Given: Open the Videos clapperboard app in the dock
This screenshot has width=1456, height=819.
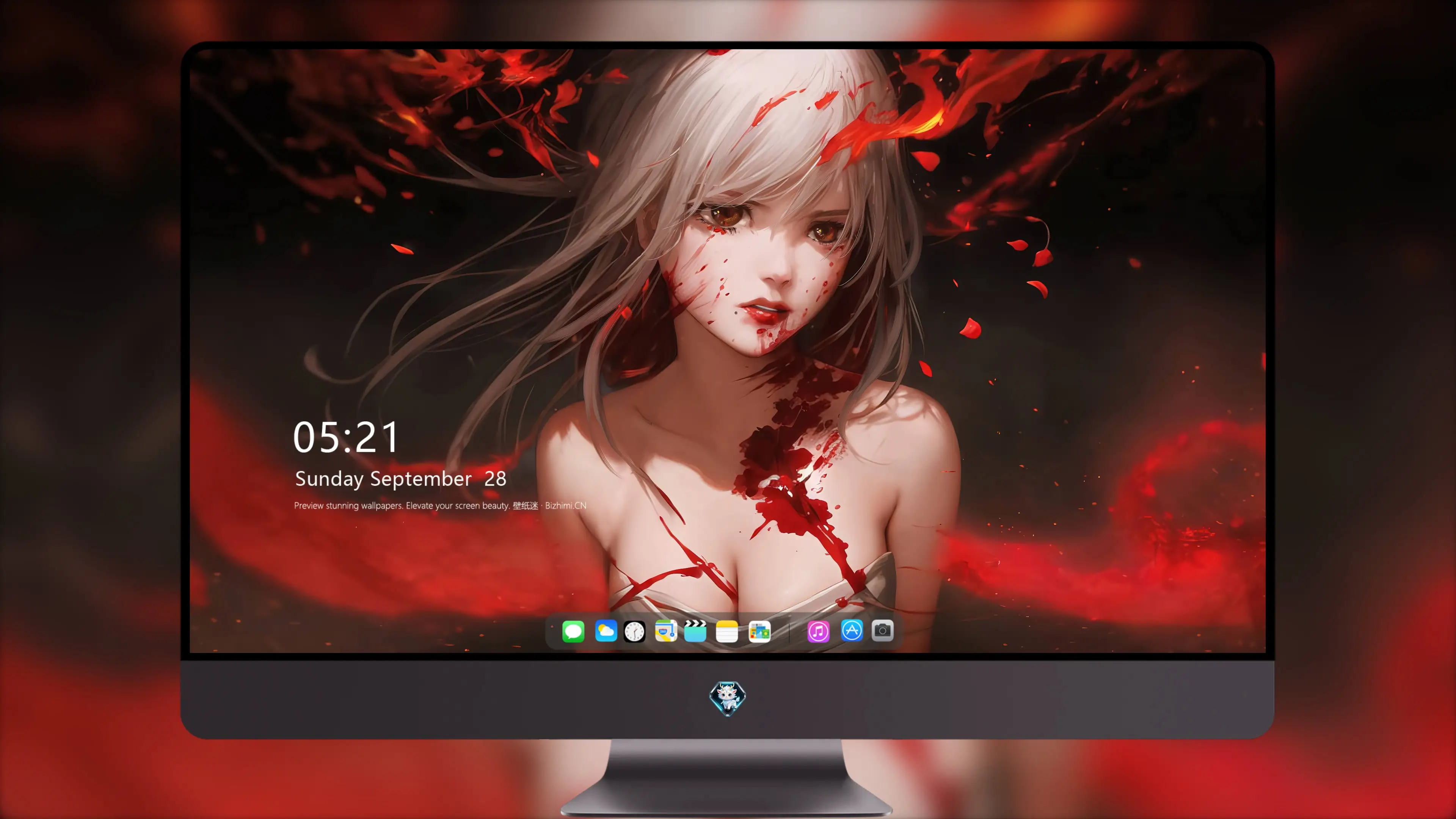Looking at the screenshot, I should (695, 631).
